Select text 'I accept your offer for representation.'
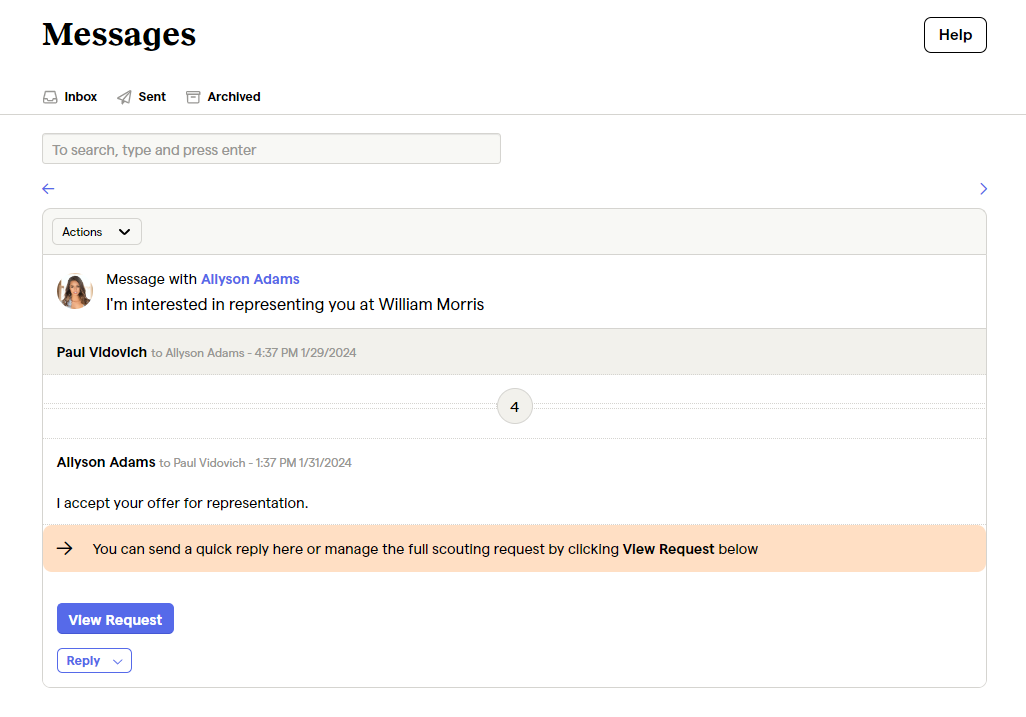 click(183, 503)
